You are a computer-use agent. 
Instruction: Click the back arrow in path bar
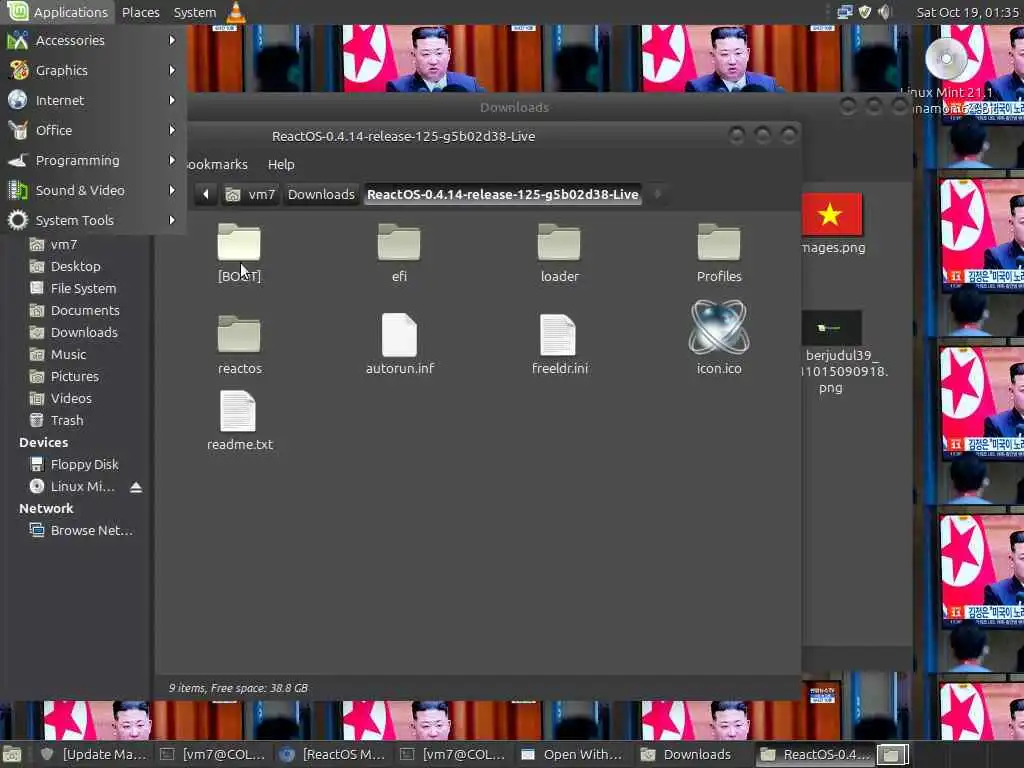206,194
